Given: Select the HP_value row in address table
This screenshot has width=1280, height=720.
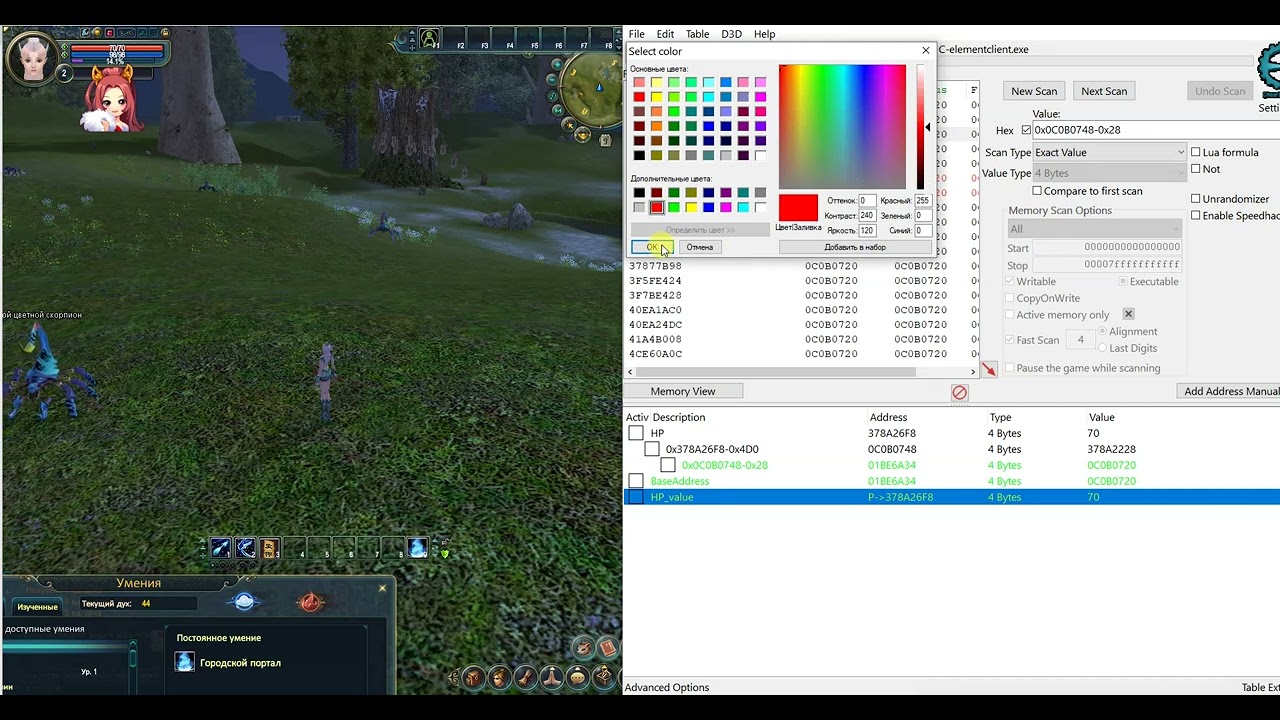Looking at the screenshot, I should coord(951,497).
